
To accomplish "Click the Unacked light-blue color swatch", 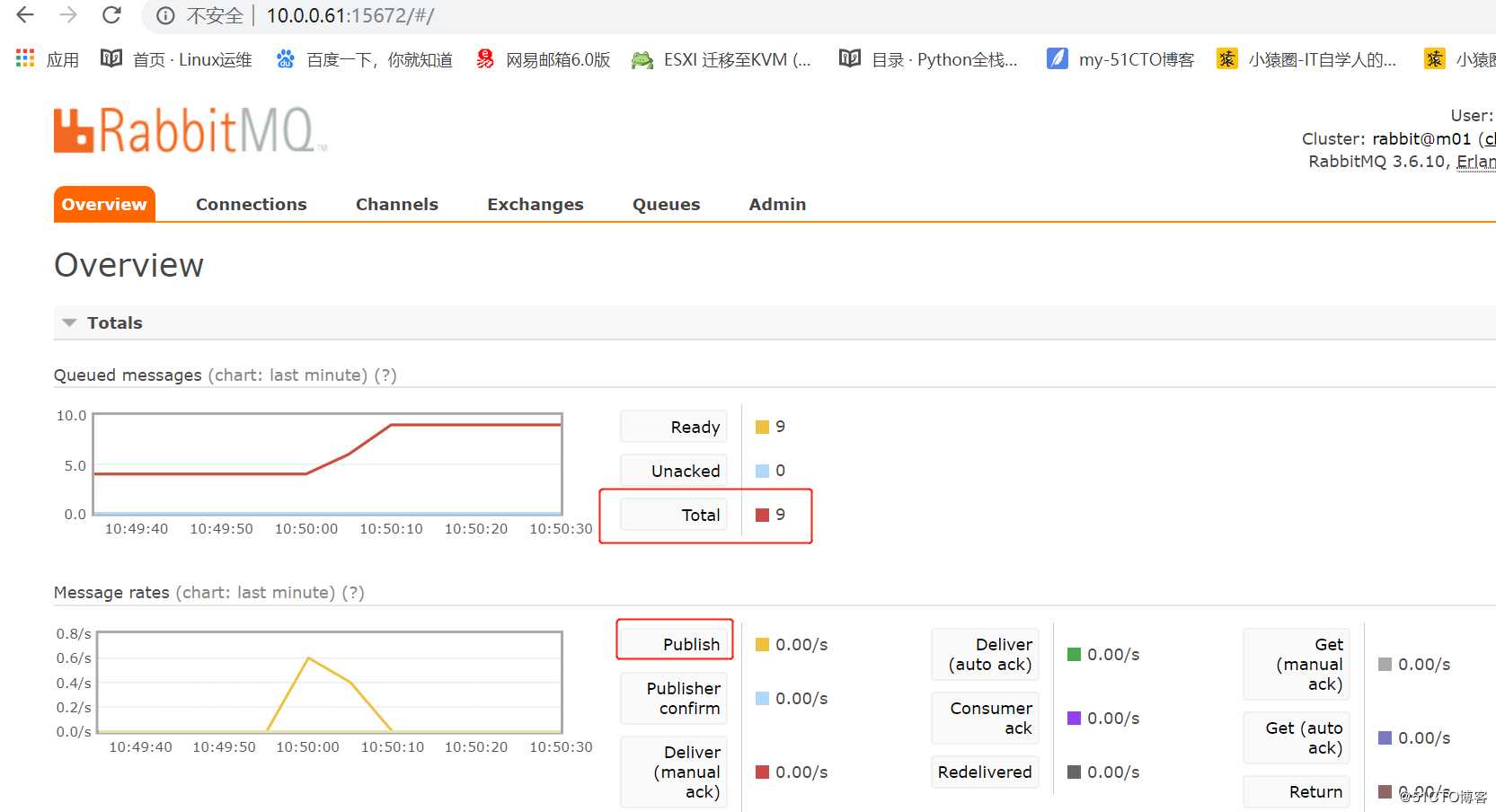I will pos(762,471).
